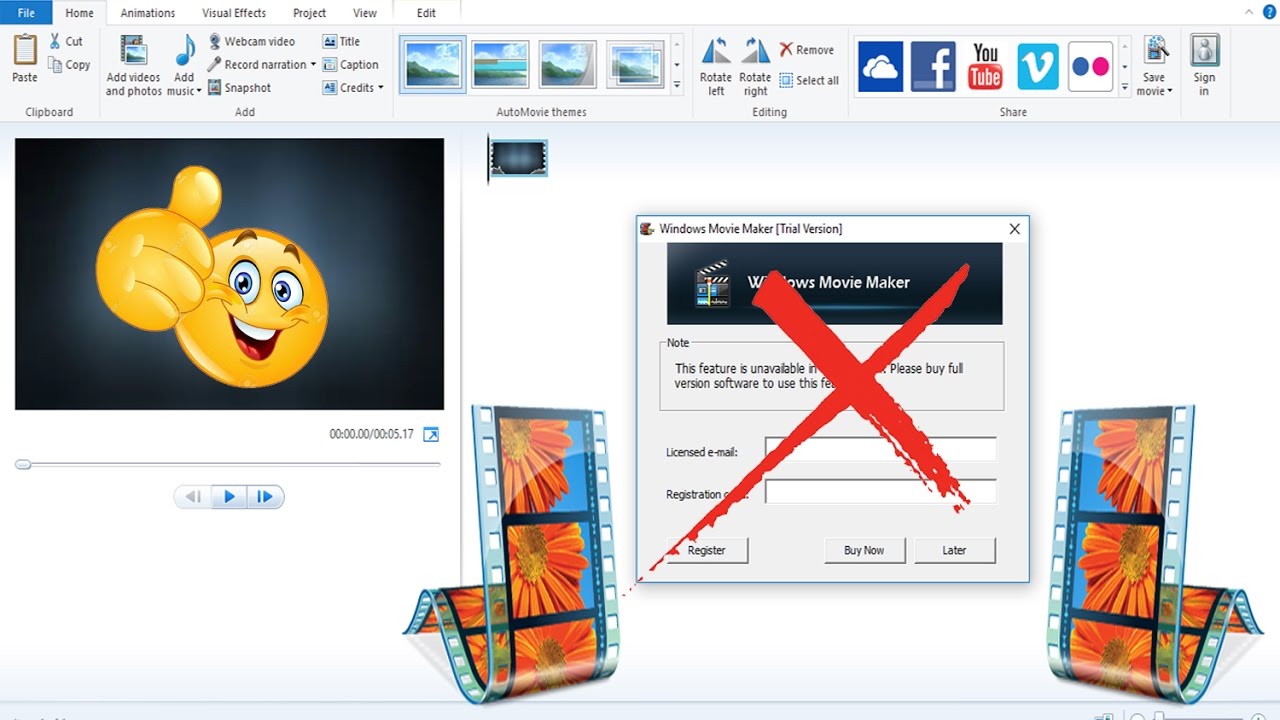Go to previous frame
The height and width of the screenshot is (720, 1280).
pos(193,497)
